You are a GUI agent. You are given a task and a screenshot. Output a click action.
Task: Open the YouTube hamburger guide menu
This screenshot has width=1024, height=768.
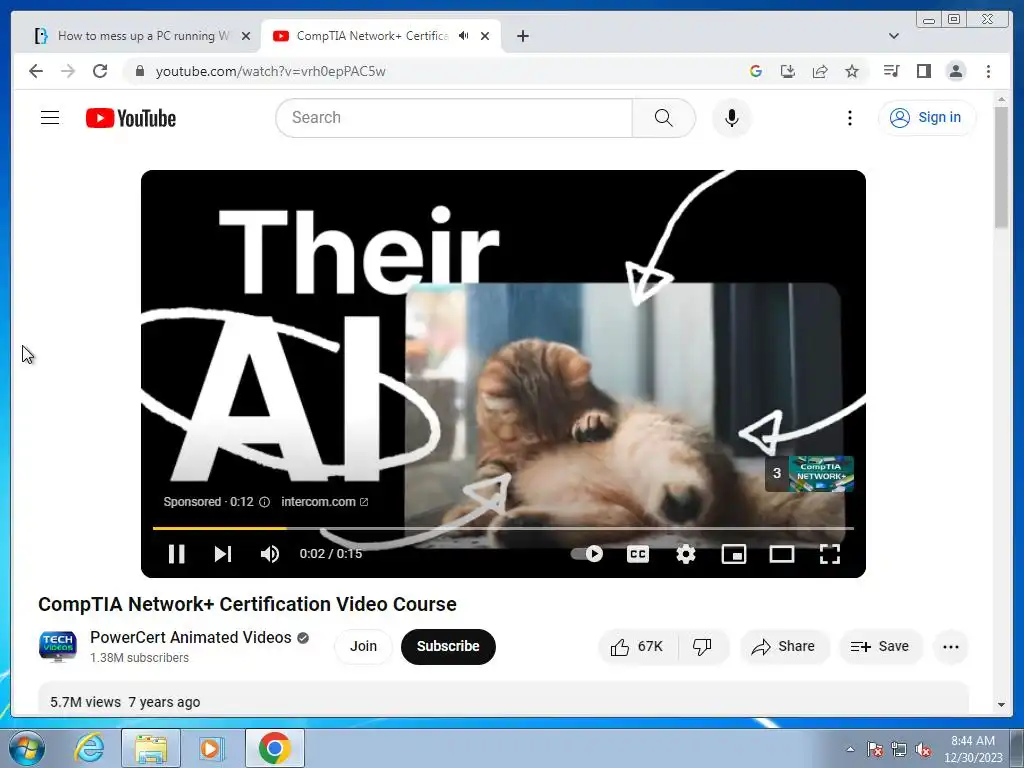pyautogui.click(x=50, y=118)
